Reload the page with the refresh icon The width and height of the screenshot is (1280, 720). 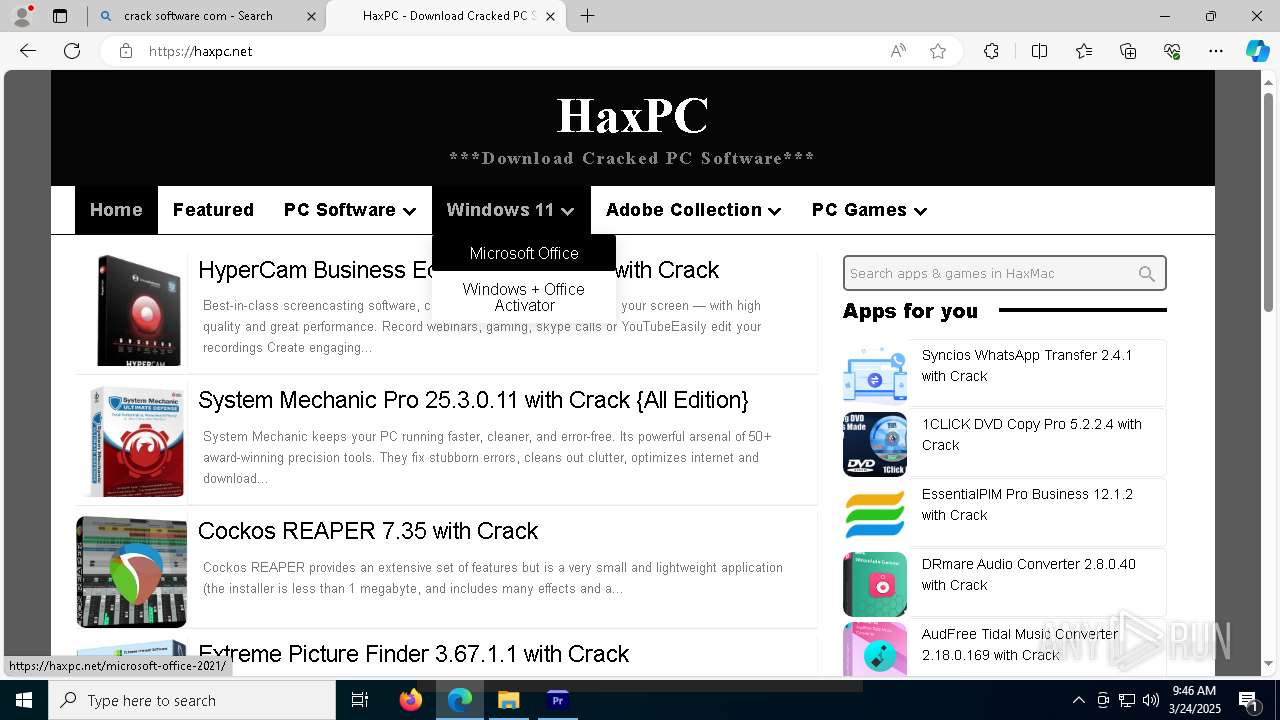pos(72,51)
